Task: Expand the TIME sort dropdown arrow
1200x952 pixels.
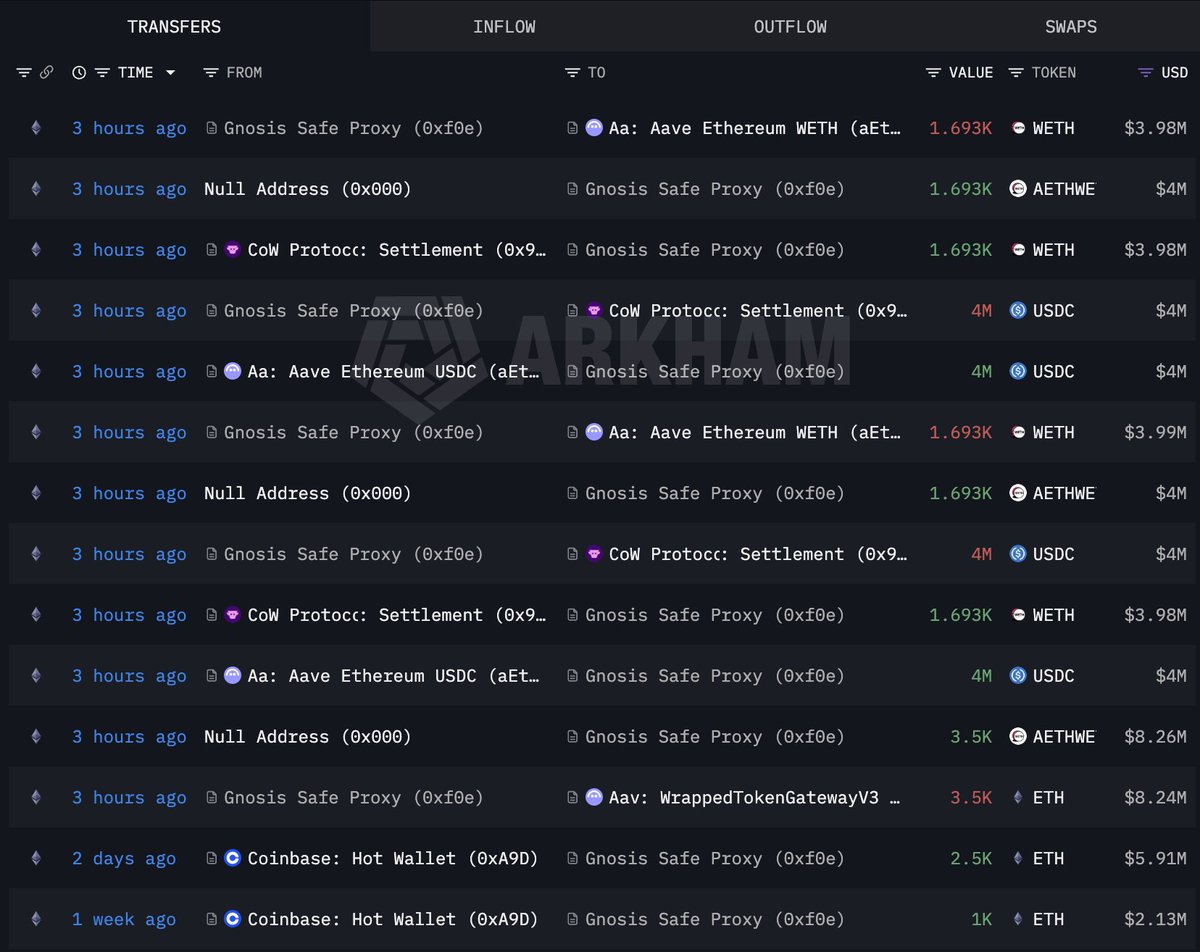Action: tap(171, 73)
